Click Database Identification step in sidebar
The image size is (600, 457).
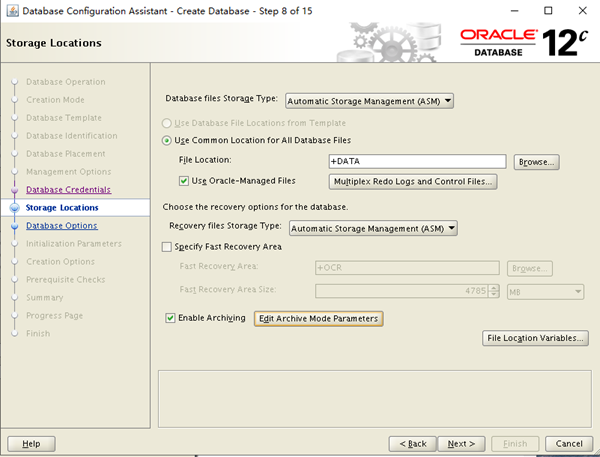(x=72, y=136)
